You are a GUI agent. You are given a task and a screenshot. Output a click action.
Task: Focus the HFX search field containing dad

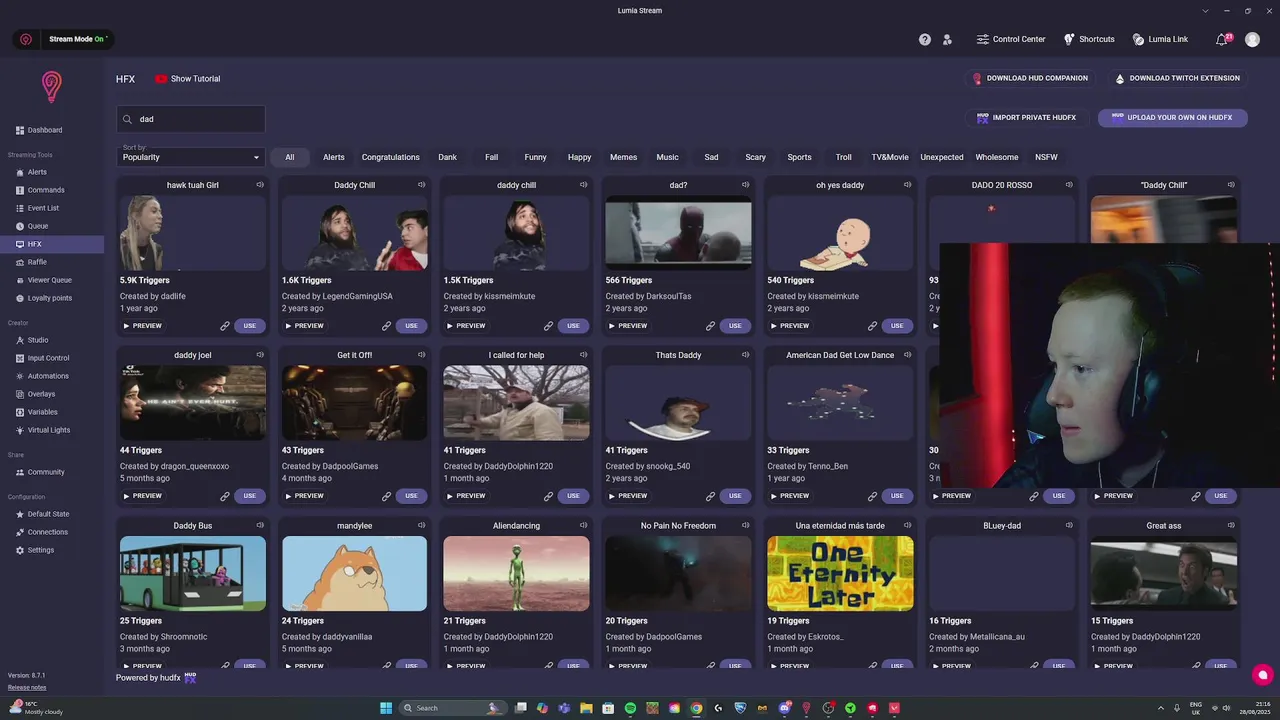(x=191, y=119)
